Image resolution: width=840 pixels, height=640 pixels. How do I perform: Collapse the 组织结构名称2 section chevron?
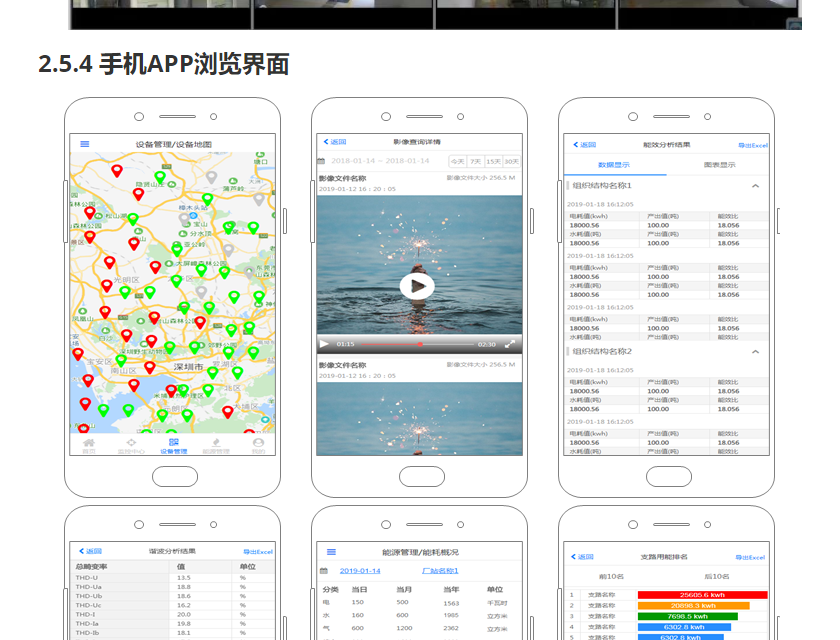pos(755,352)
